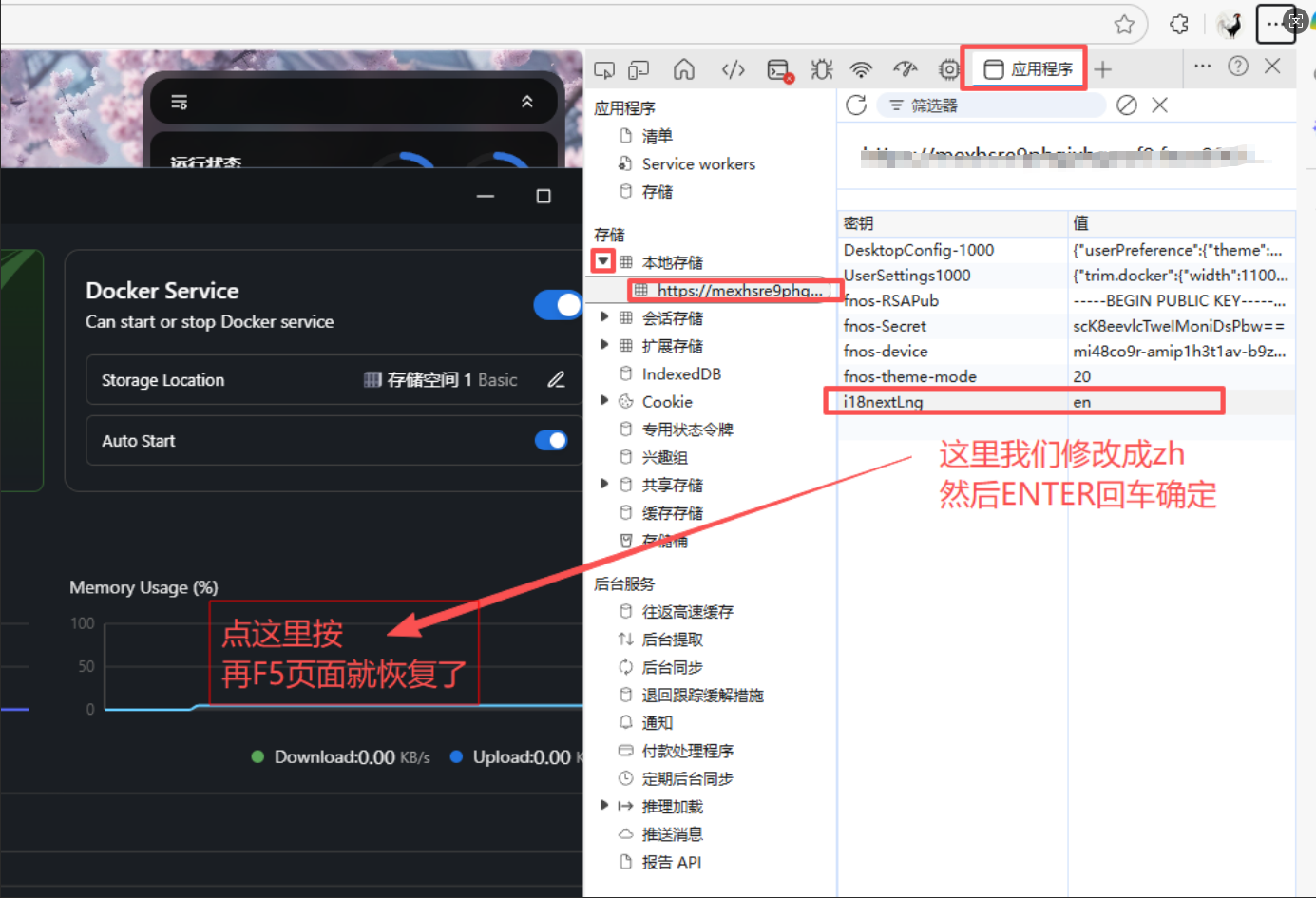Open the Performance panel gauge icon
The height and width of the screenshot is (898, 1316).
tap(906, 69)
